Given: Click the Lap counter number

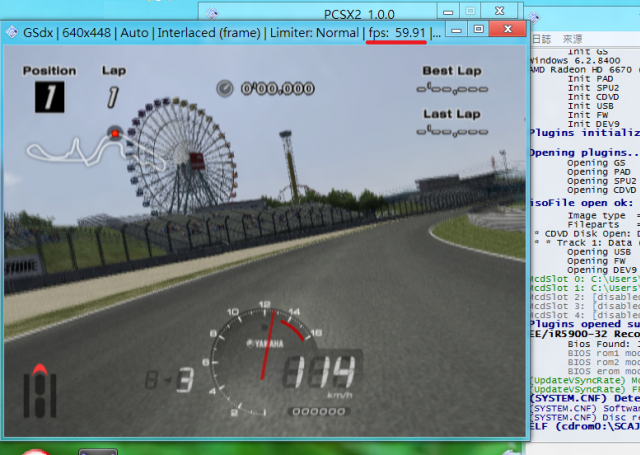Looking at the screenshot, I should point(113,97).
